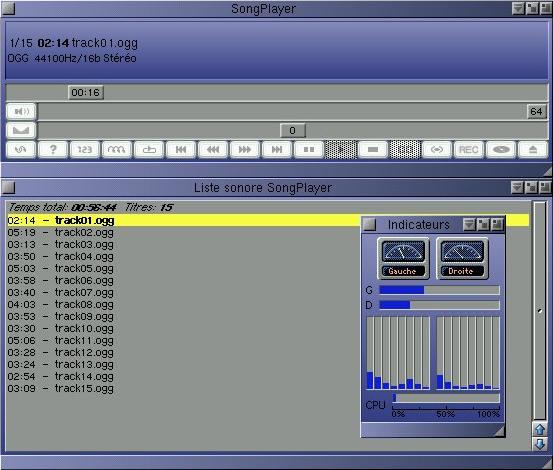Skip to the previous track
This screenshot has height=470, width=553.
point(181,149)
